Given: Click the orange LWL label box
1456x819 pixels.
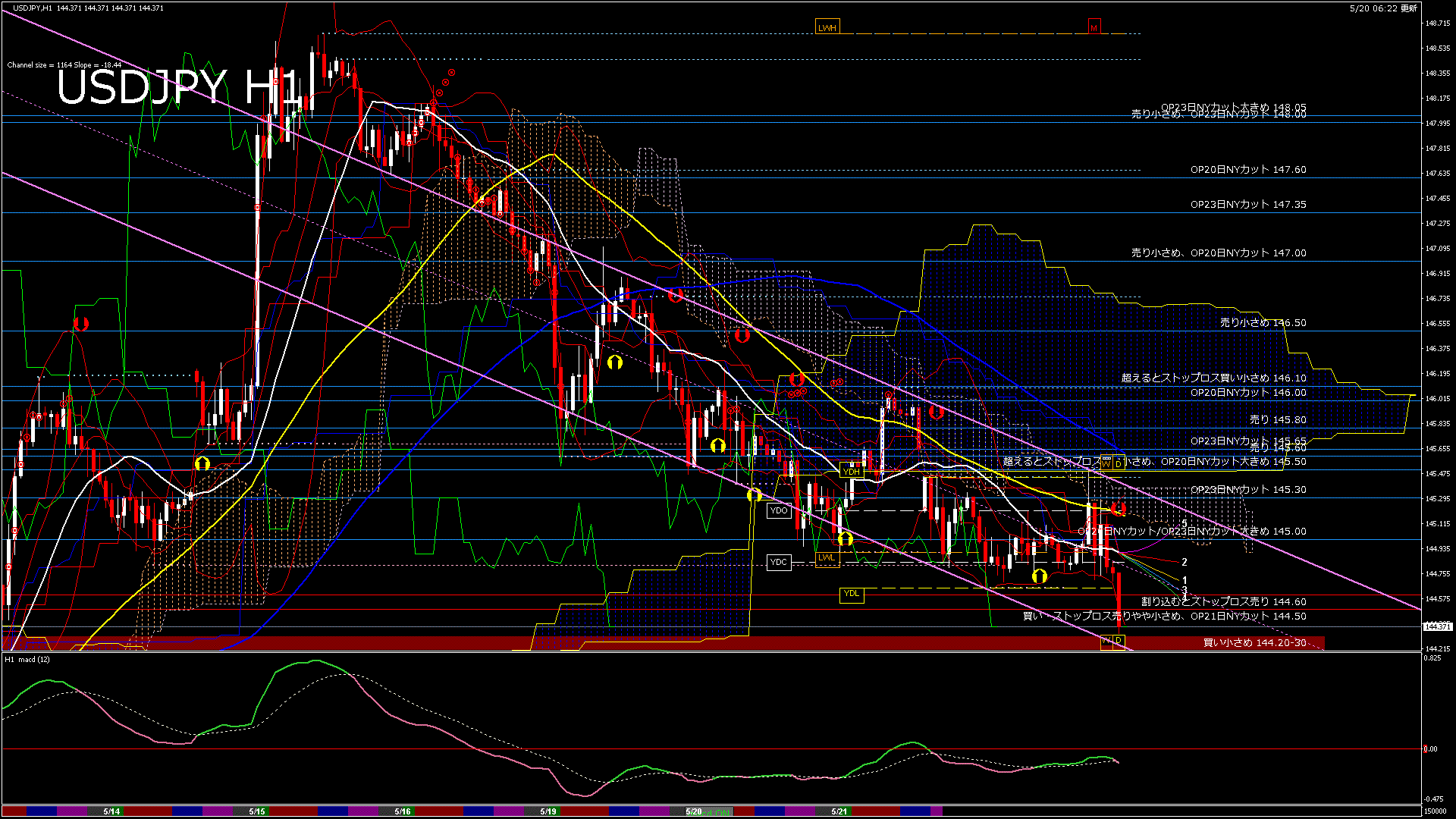Looking at the screenshot, I should click(x=827, y=558).
